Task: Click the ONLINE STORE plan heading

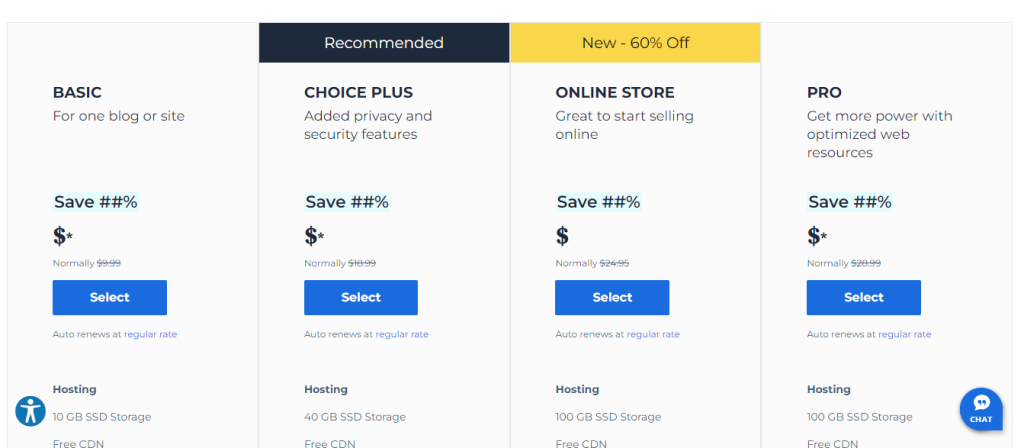Action: (x=615, y=93)
